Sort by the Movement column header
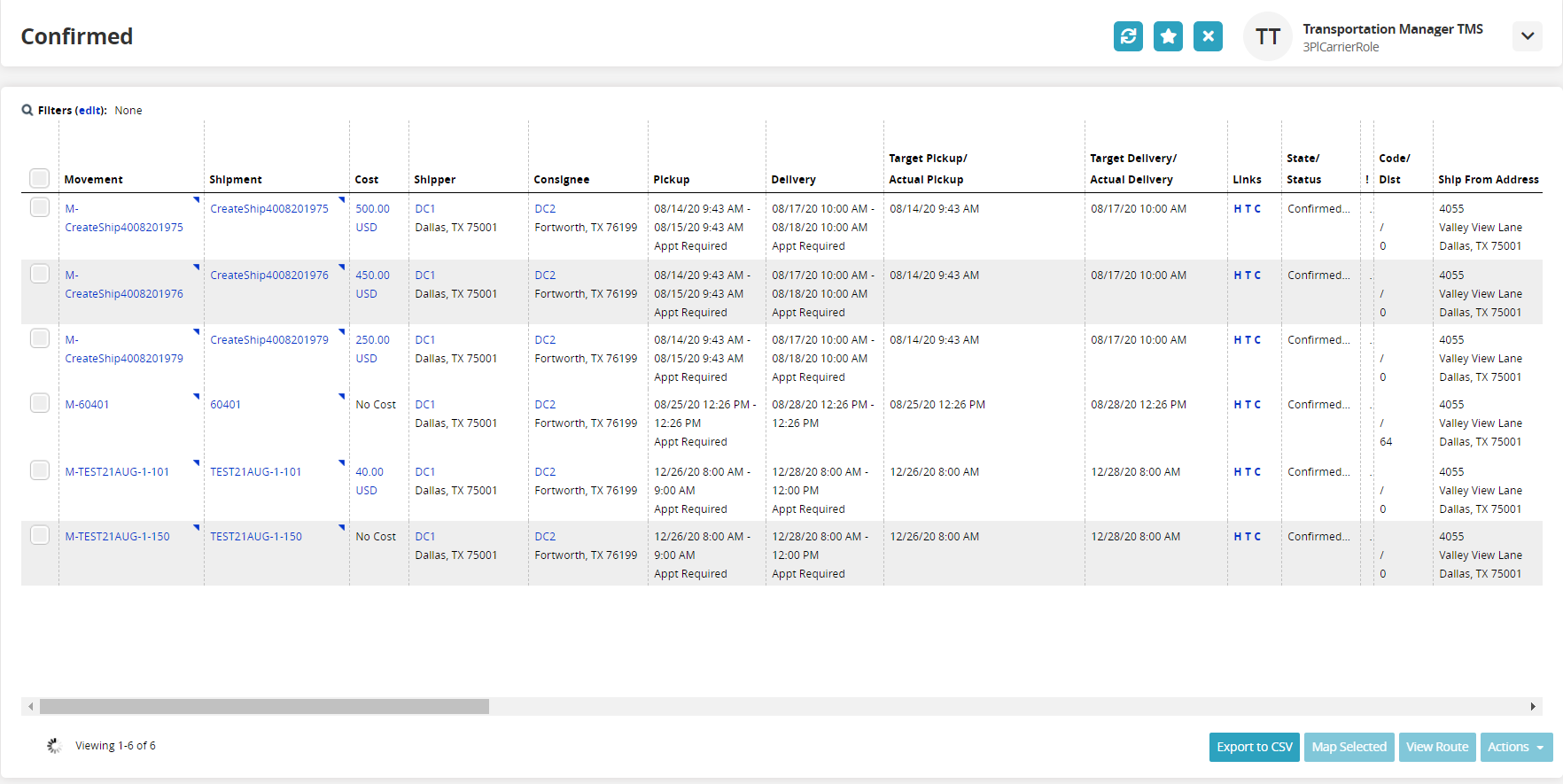This screenshot has width=1563, height=784. [x=94, y=180]
